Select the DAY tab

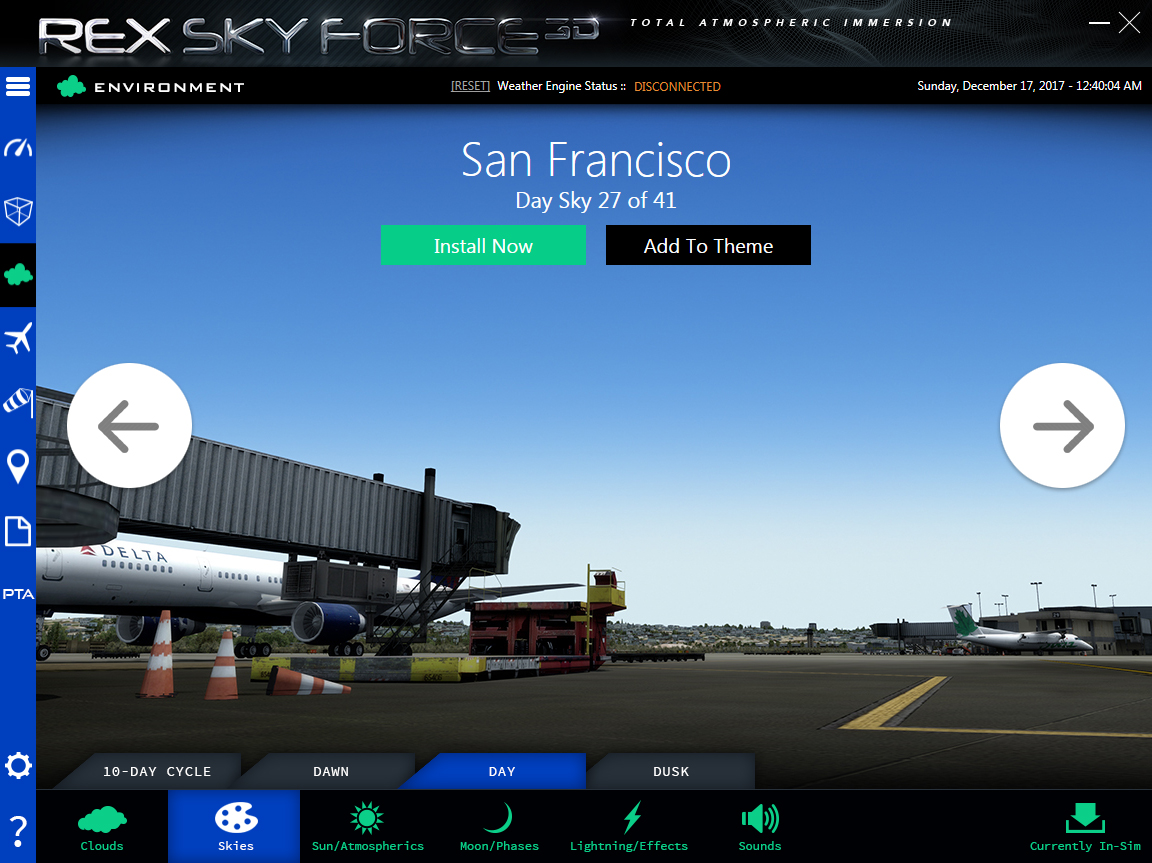(x=502, y=771)
